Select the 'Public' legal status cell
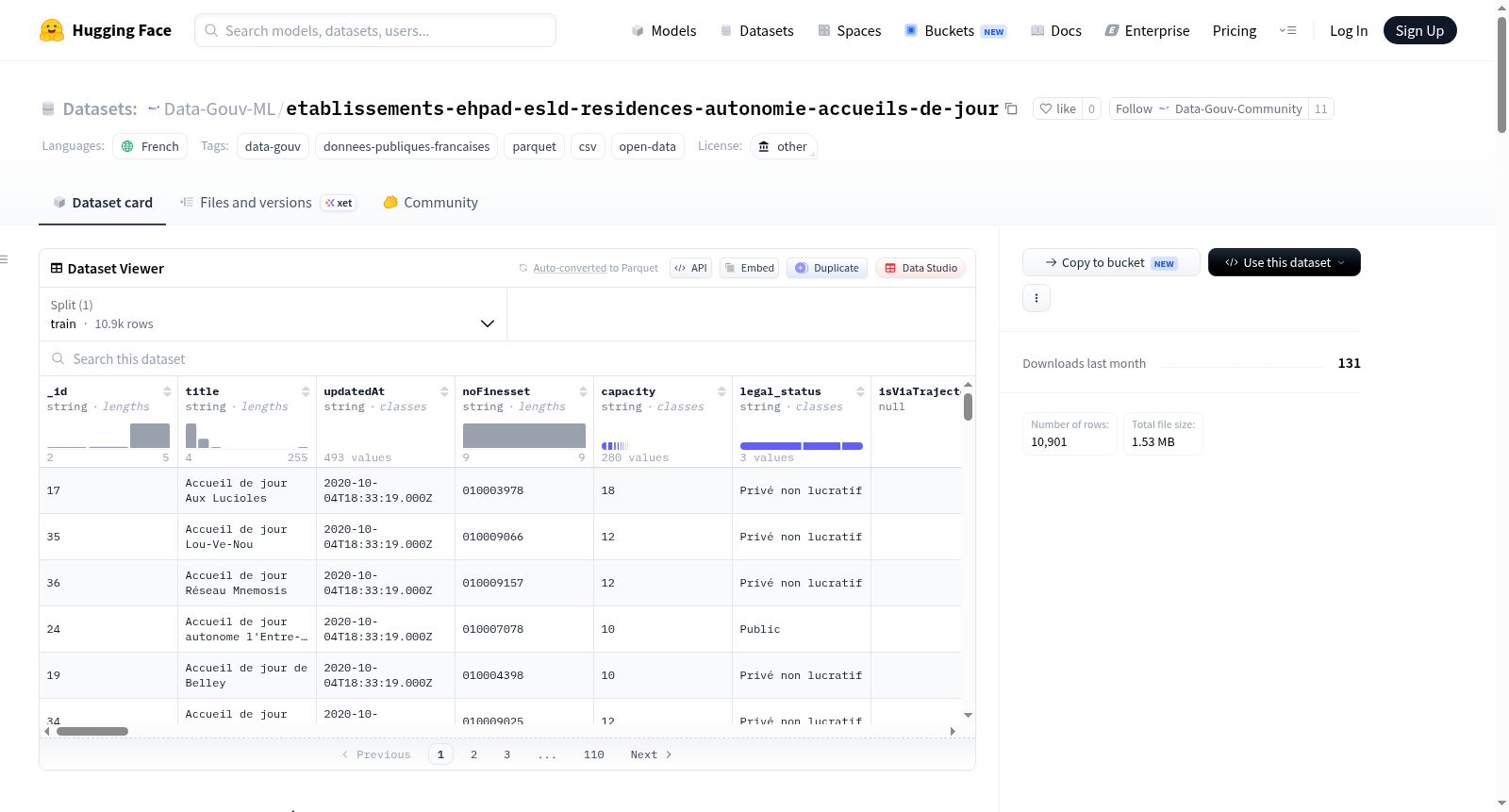Image resolution: width=1509 pixels, height=812 pixels. 801,629
